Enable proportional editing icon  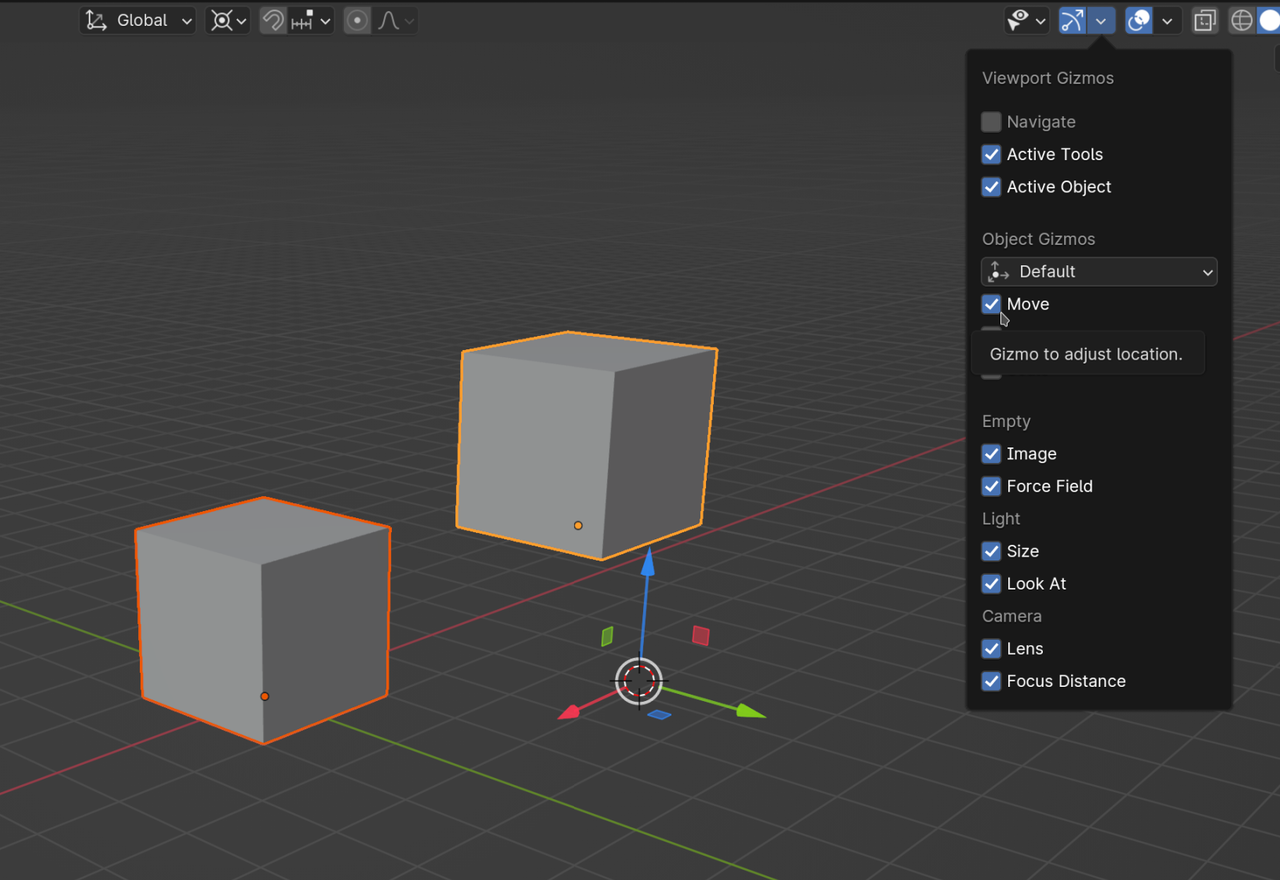[x=357, y=21]
